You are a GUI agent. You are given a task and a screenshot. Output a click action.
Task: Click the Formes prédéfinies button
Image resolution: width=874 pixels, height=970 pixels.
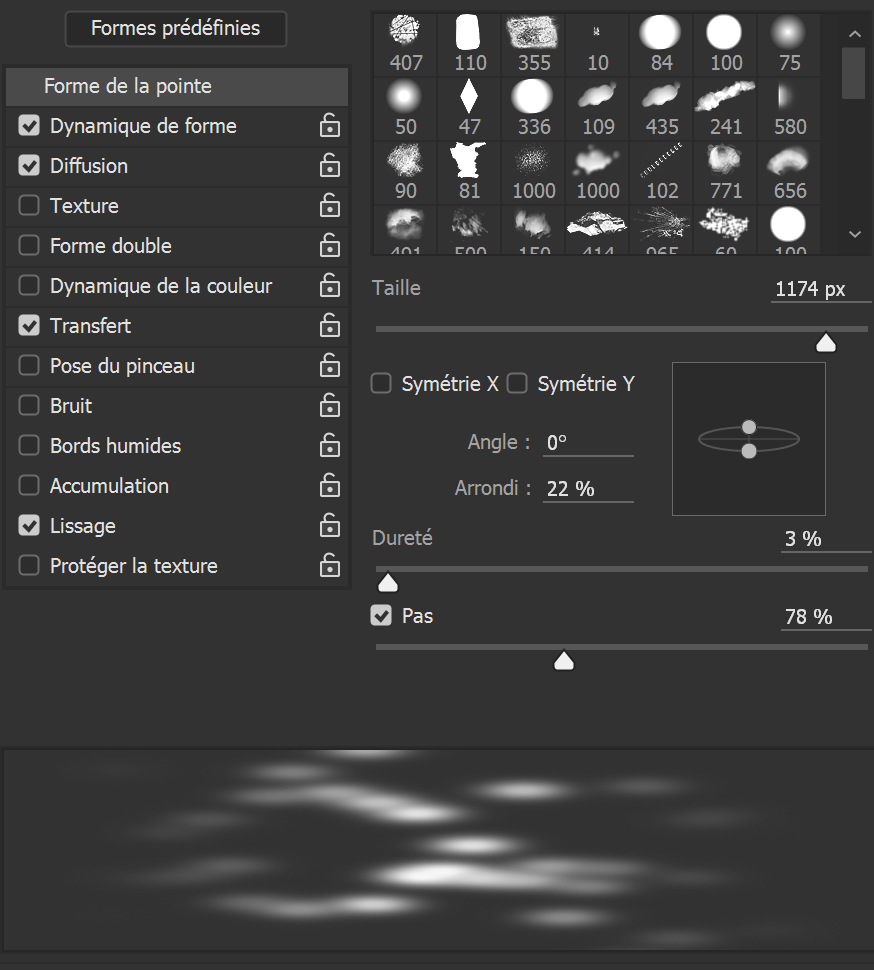point(176,29)
